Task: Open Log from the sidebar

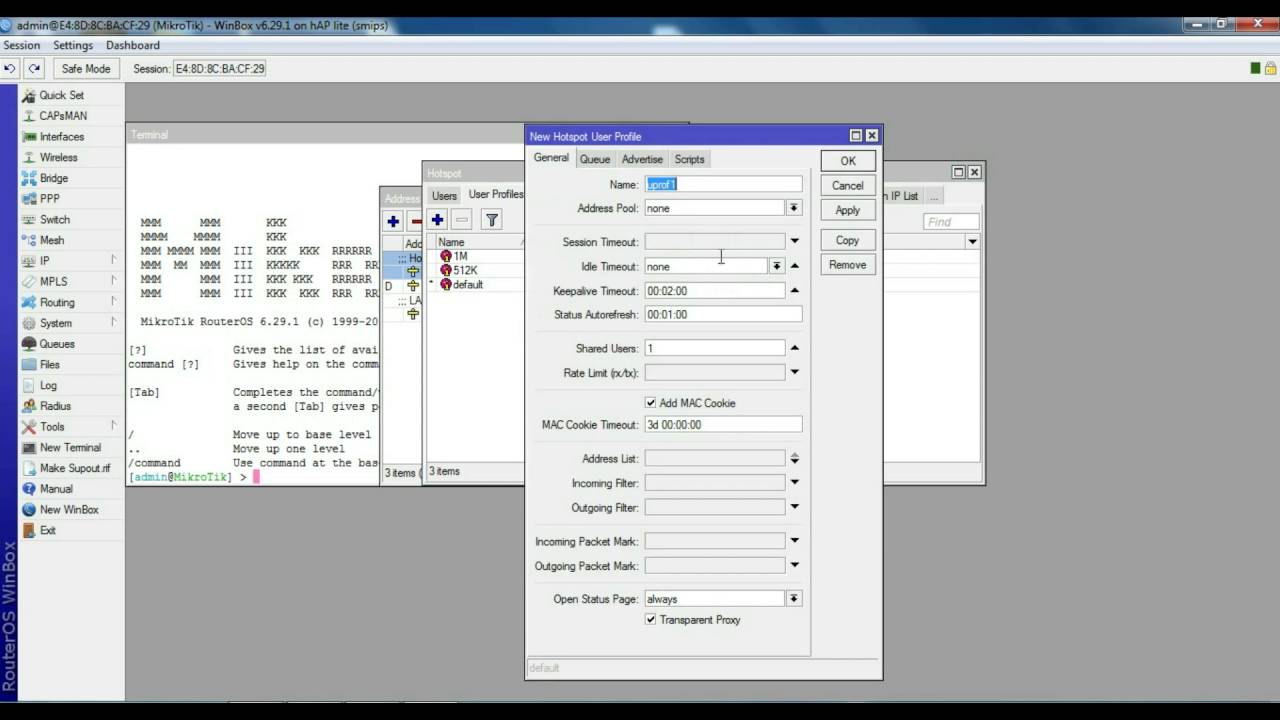Action: [x=48, y=385]
